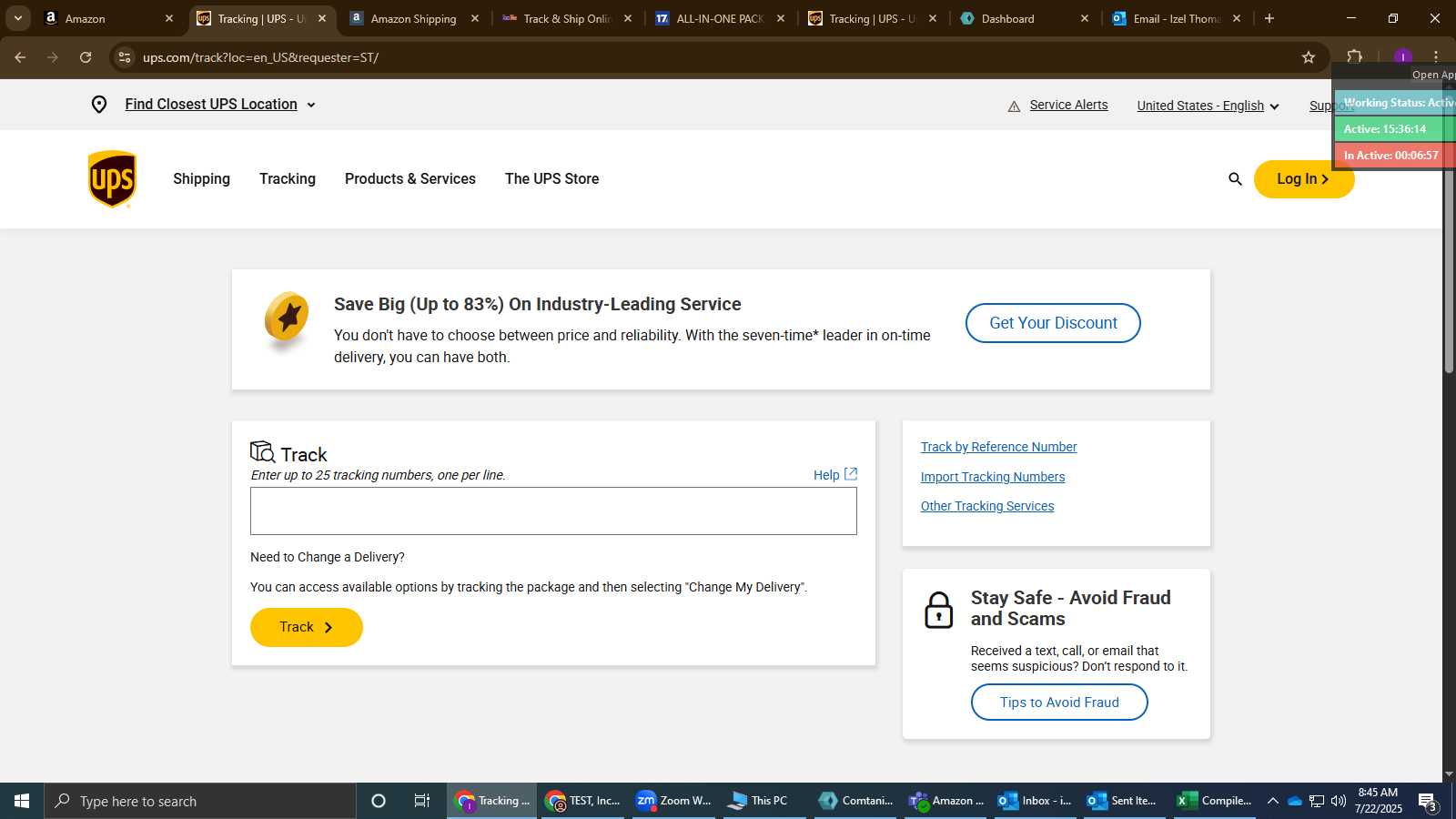Open the Shipping menu
The image size is (1456, 819).
pos(201,179)
